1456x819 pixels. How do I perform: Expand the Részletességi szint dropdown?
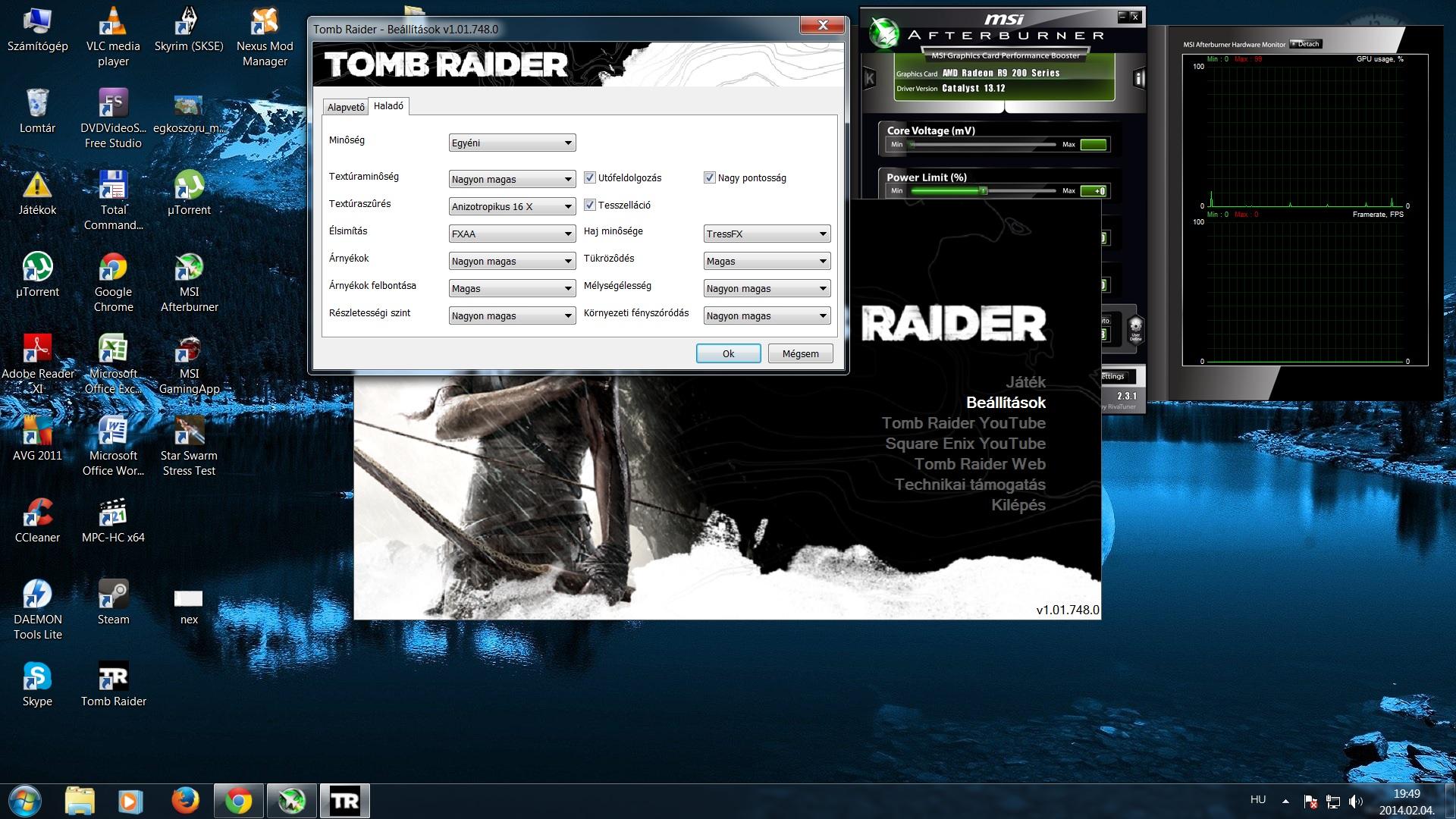pyautogui.click(x=512, y=315)
